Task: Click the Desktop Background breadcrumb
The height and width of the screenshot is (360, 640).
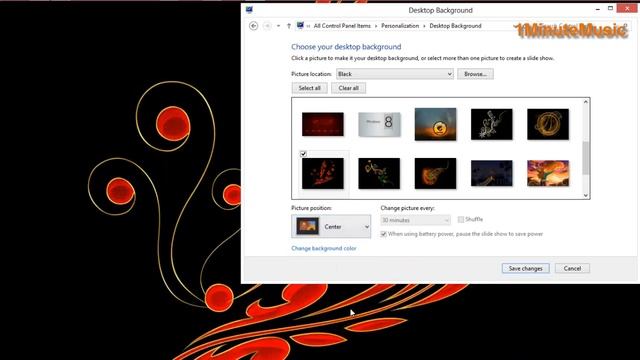Action: (x=455, y=26)
